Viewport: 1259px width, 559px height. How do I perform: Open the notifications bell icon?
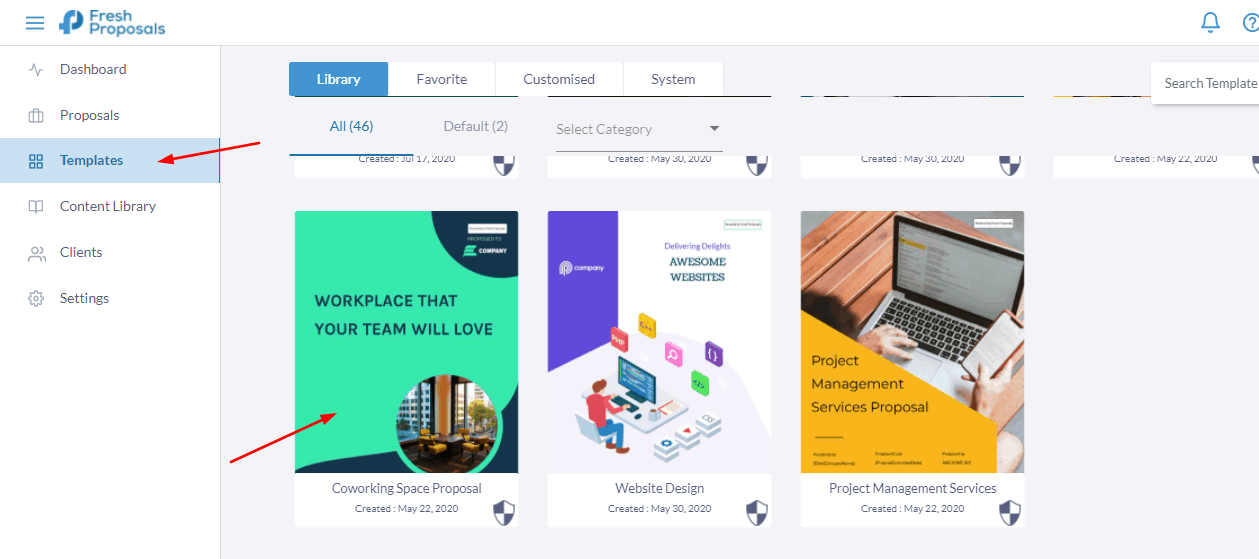tap(1210, 22)
